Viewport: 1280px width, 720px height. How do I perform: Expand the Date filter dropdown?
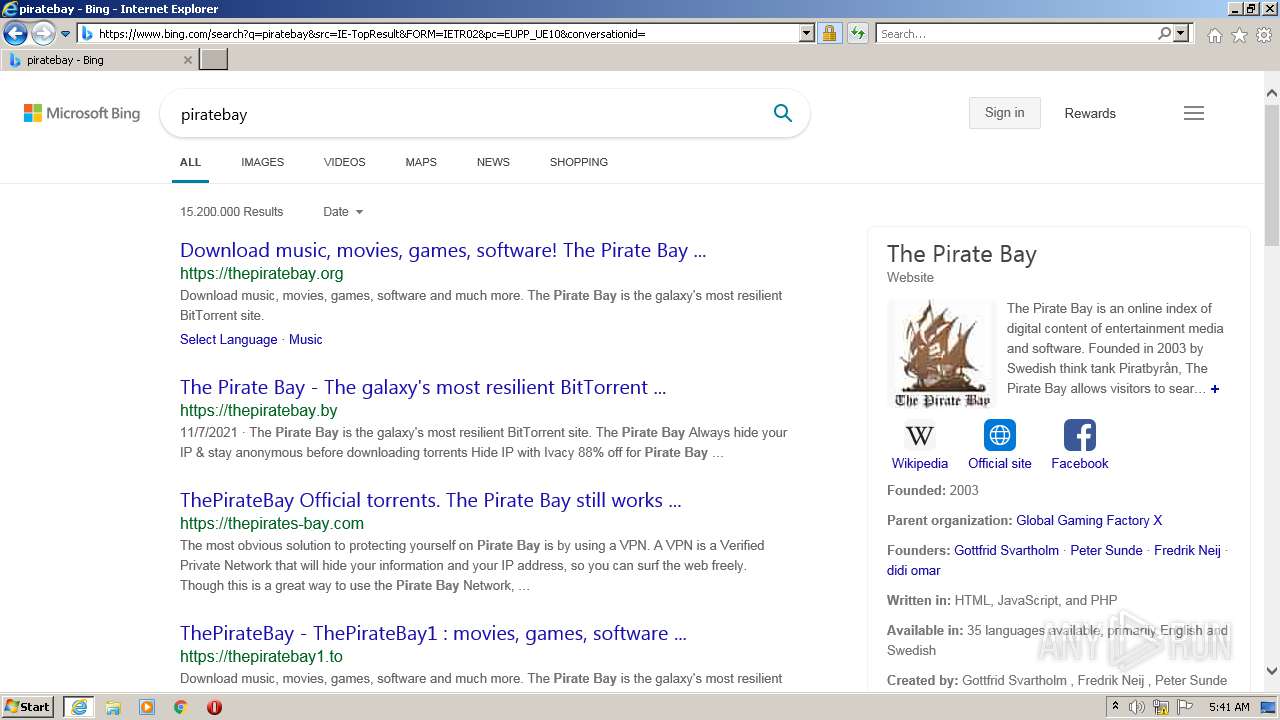pyautogui.click(x=343, y=212)
